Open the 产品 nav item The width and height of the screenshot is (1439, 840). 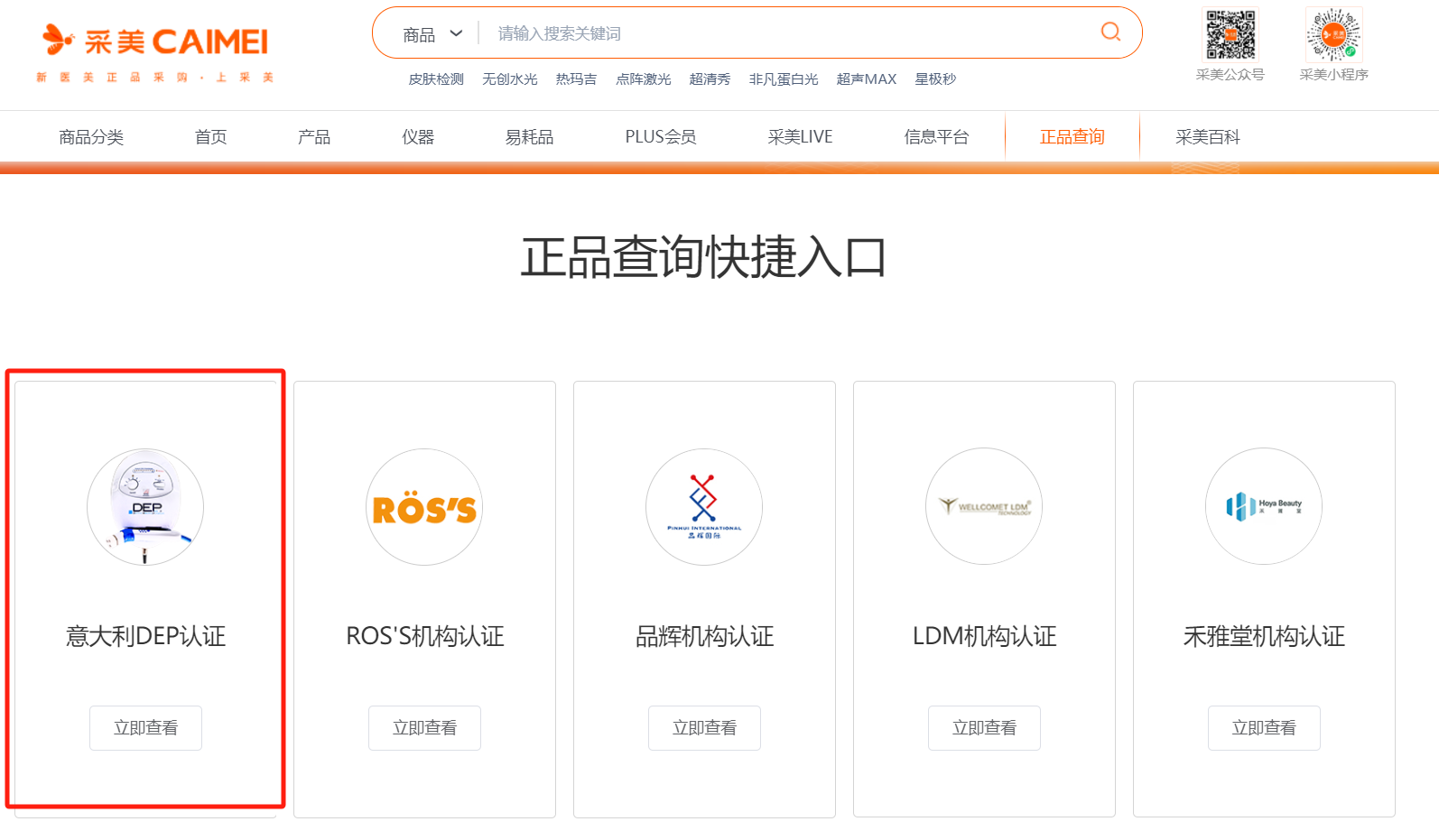[314, 137]
